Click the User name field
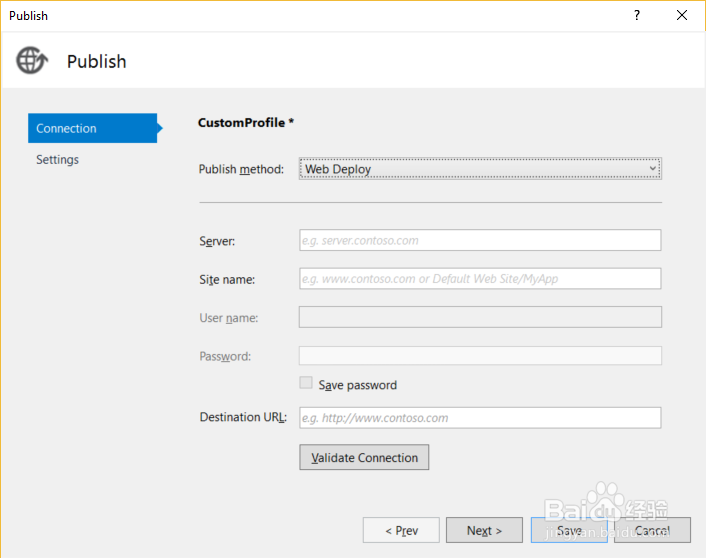The width and height of the screenshot is (710, 558). pyautogui.click(x=480, y=317)
